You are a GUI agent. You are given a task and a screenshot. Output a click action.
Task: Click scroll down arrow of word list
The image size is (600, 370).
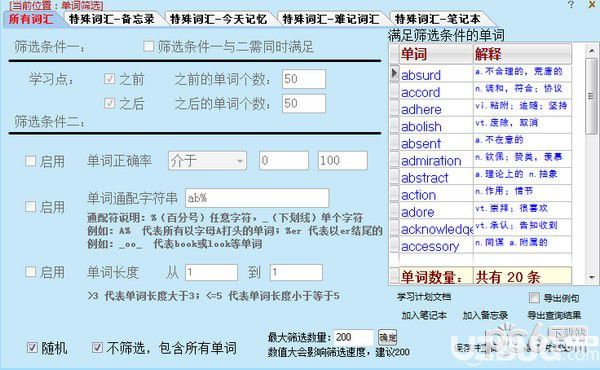(x=592, y=277)
